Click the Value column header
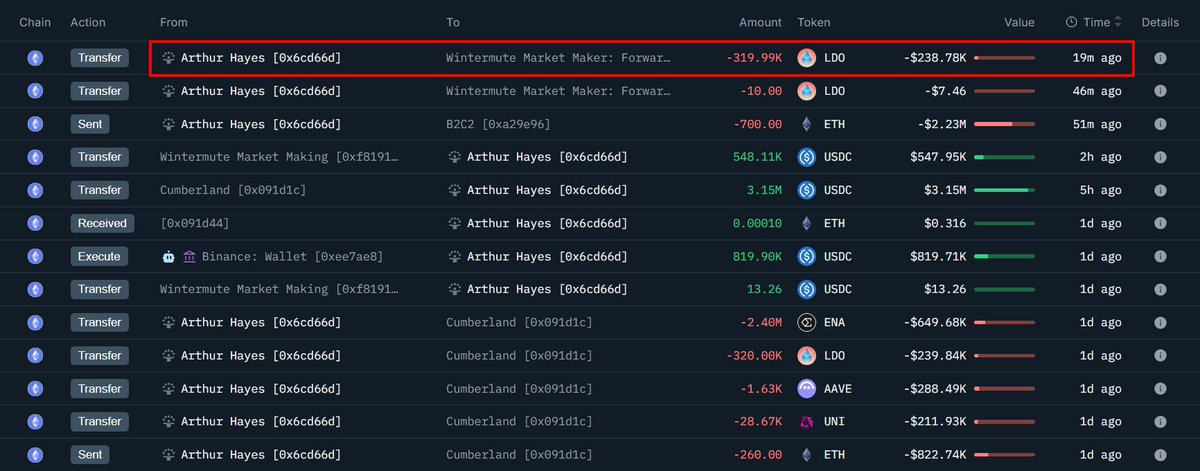This screenshot has height=471, width=1200. click(x=1019, y=22)
